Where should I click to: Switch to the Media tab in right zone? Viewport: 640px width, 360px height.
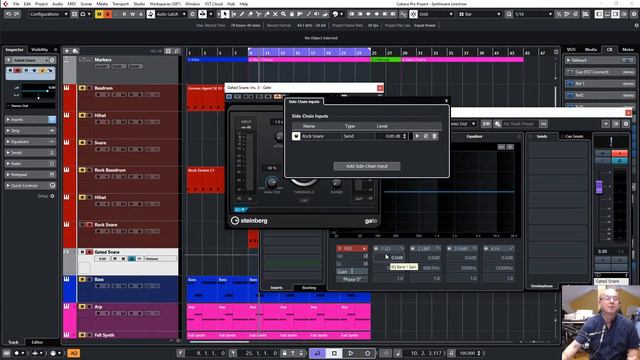[591, 50]
